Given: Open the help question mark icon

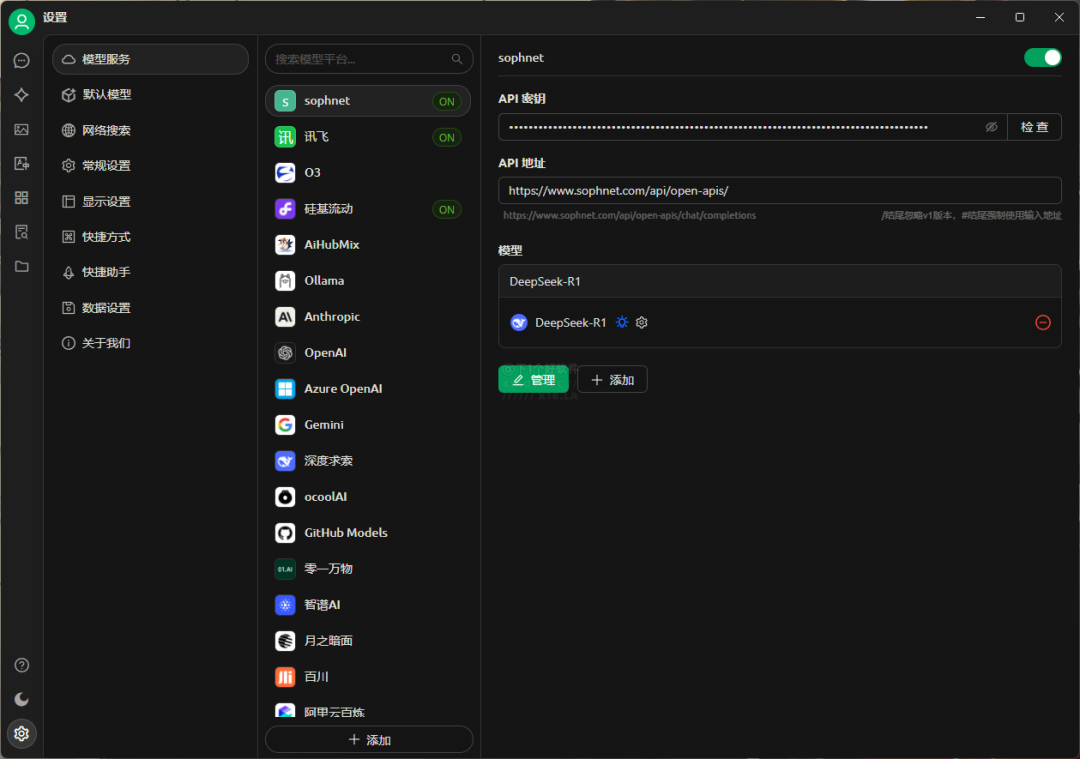Looking at the screenshot, I should pos(21,665).
